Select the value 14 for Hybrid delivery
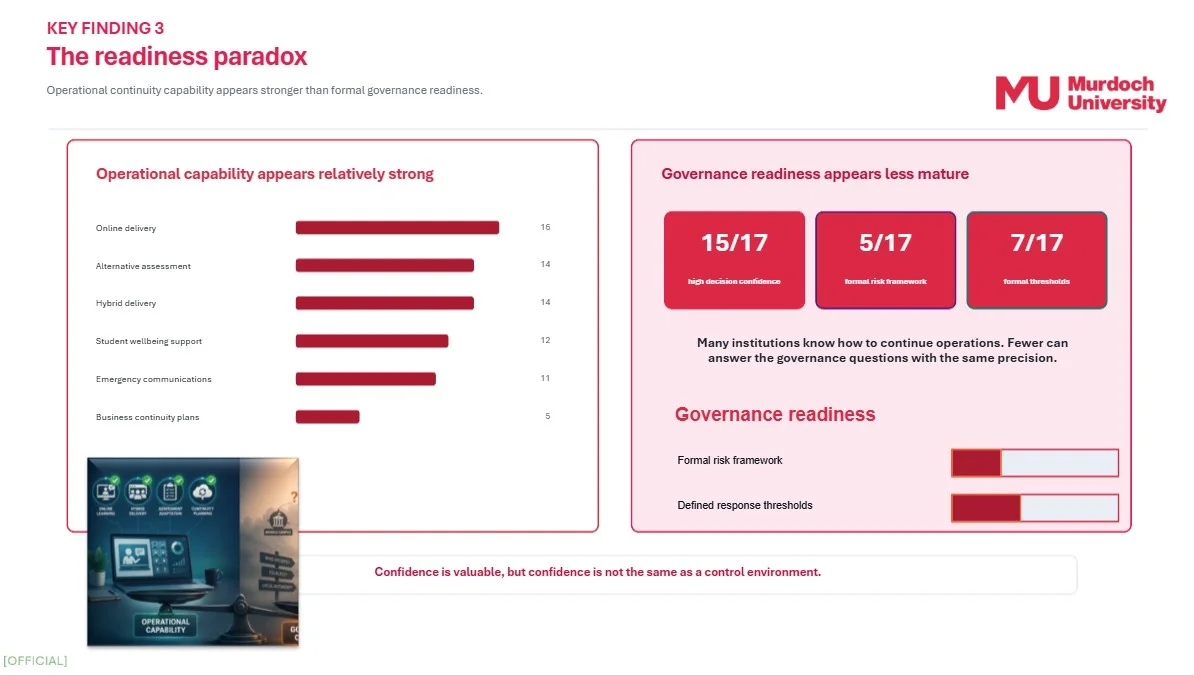The image size is (1194, 676). 545,302
